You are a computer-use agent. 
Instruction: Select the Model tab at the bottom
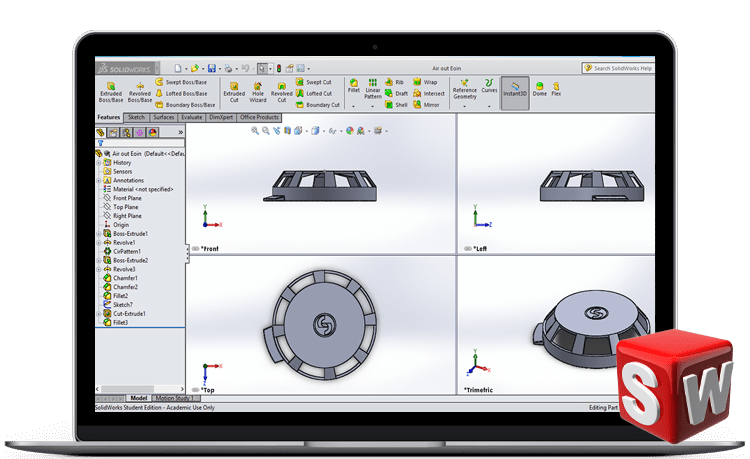139,398
